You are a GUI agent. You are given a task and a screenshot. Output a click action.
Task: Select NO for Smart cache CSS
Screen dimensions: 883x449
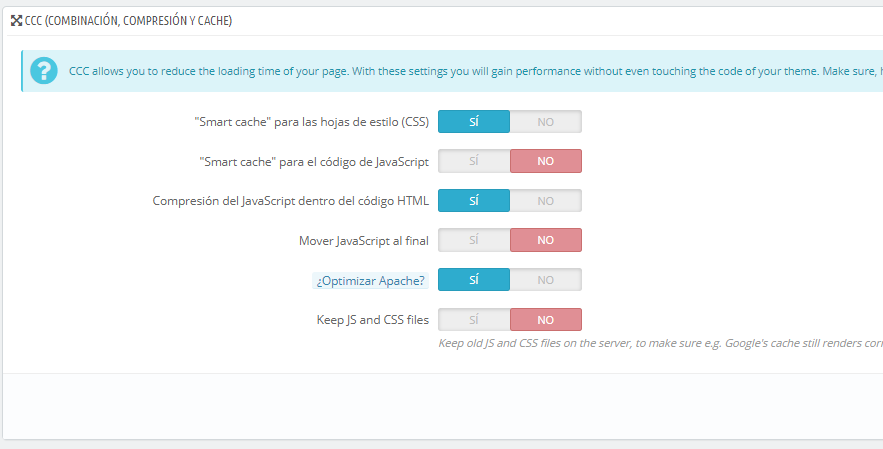[545, 122]
